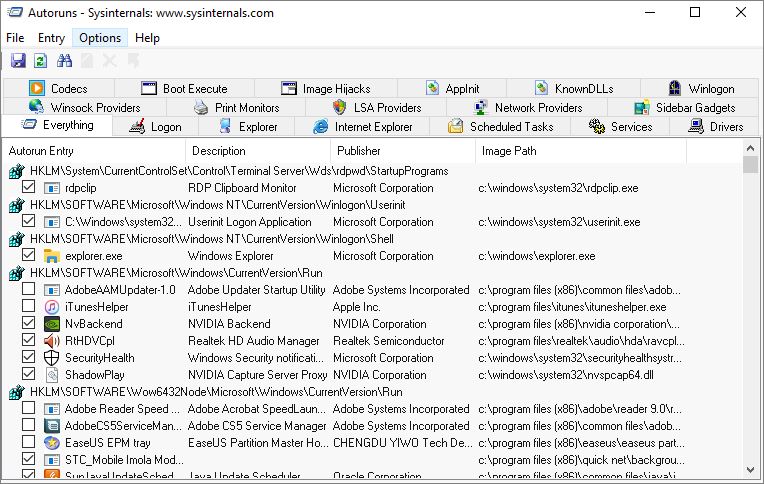Open the Entry menu

pyautogui.click(x=51, y=38)
